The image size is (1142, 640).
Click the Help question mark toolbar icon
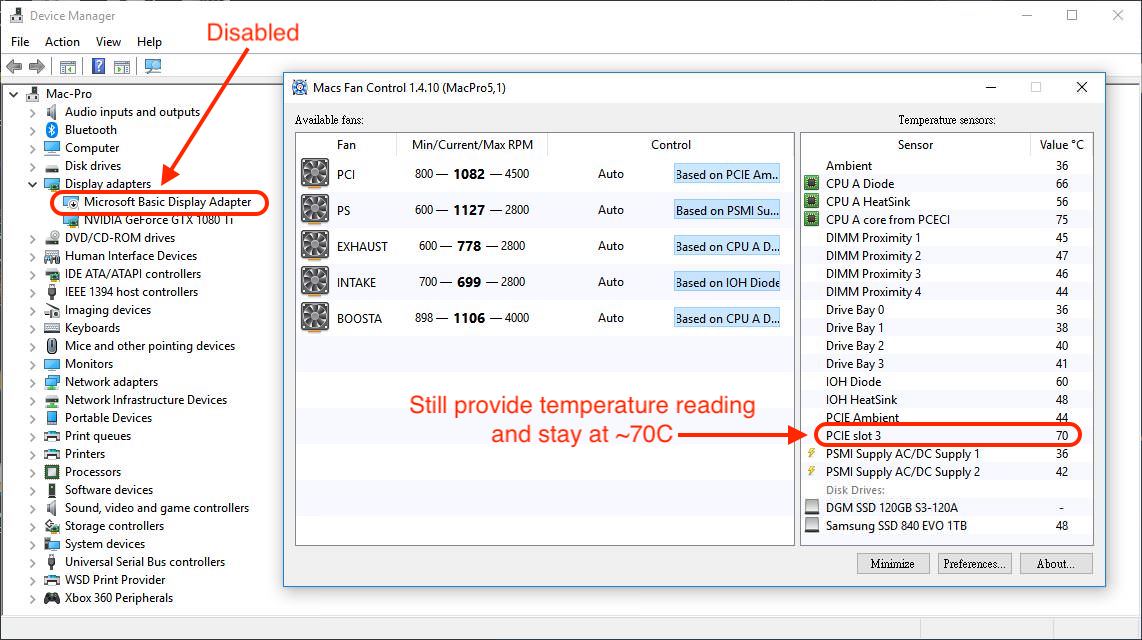(98, 66)
